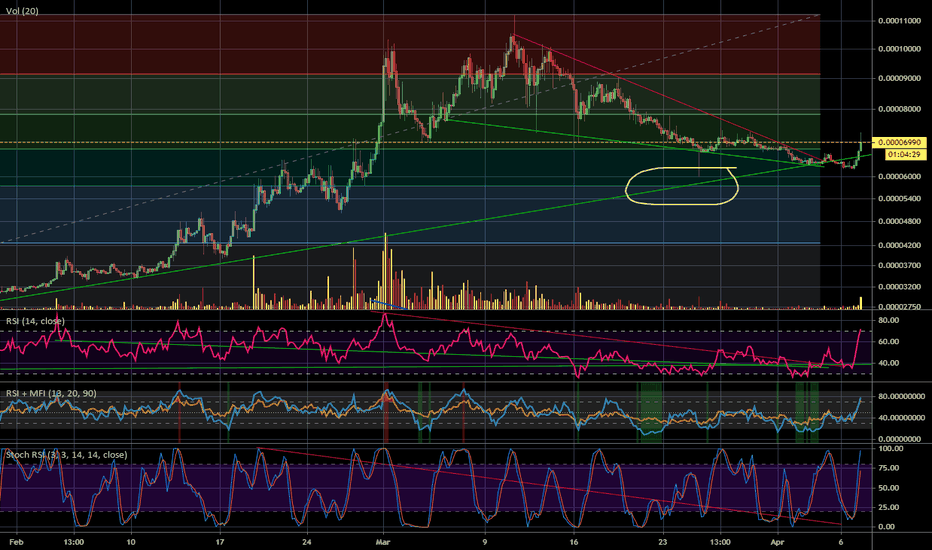The image size is (932, 550).
Task: Click the 0.00004800 price axis label
Action: tap(899, 221)
